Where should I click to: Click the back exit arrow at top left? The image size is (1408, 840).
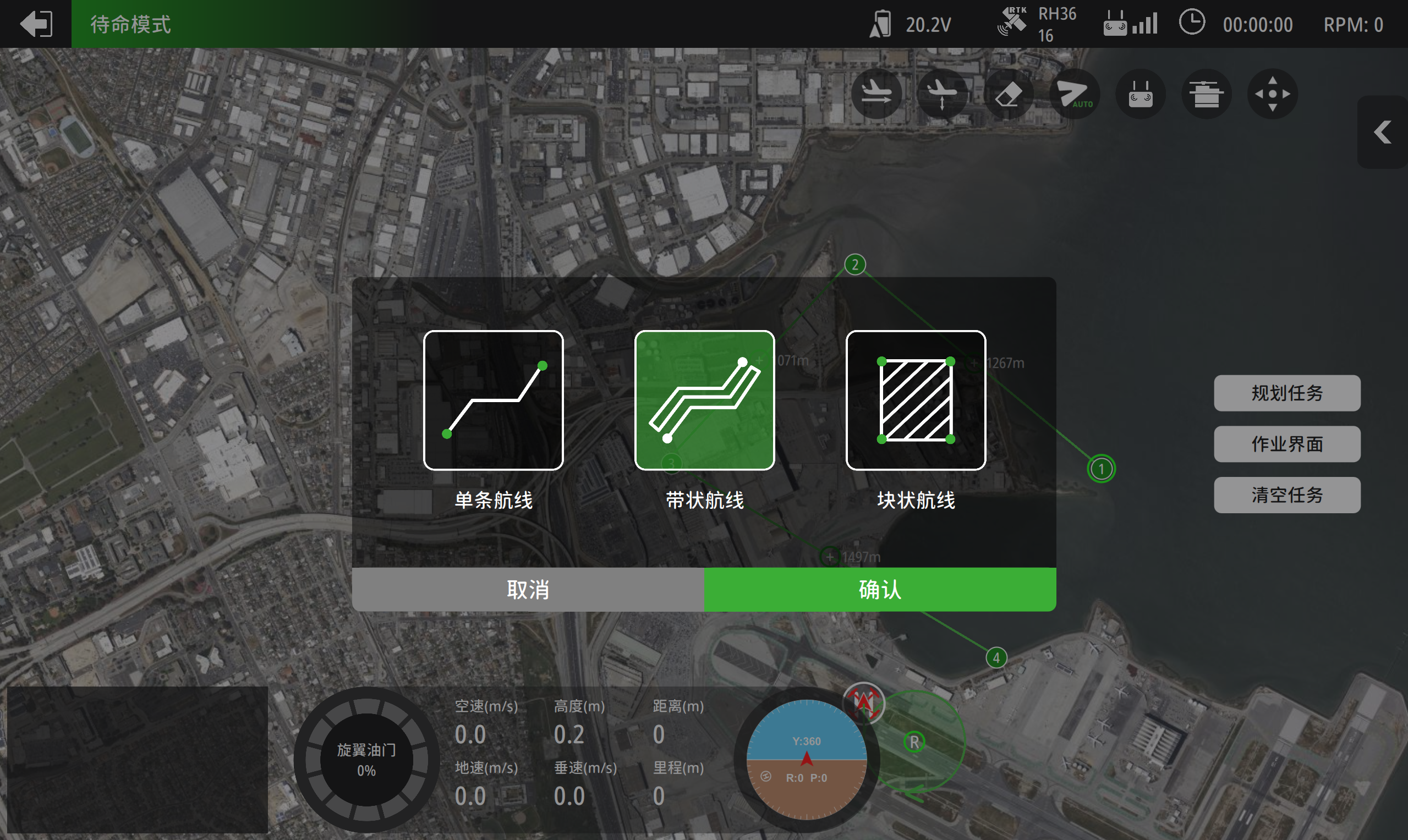coord(36,24)
